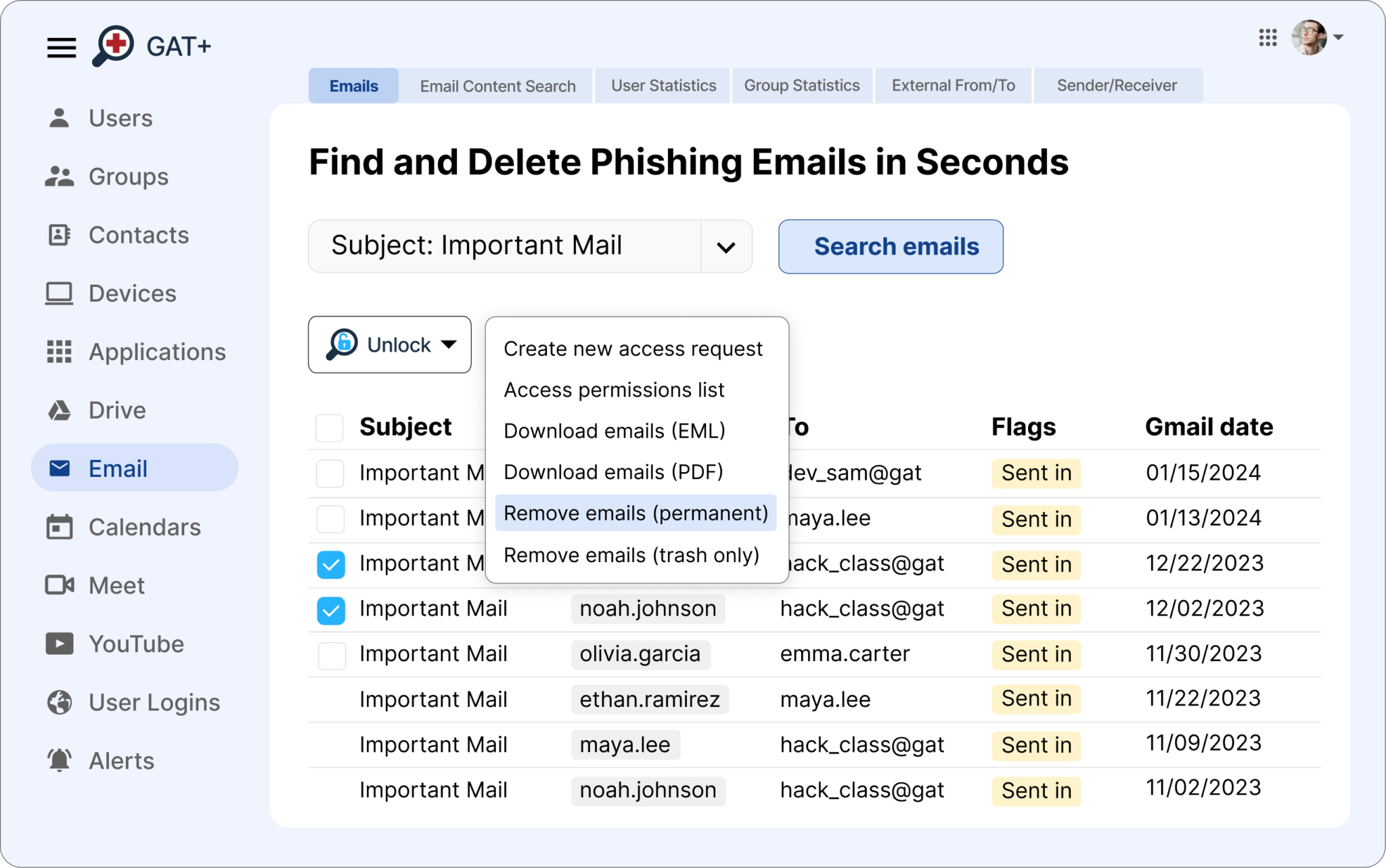Image resolution: width=1386 pixels, height=868 pixels.
Task: Open User Logins section
Action: tap(133, 702)
